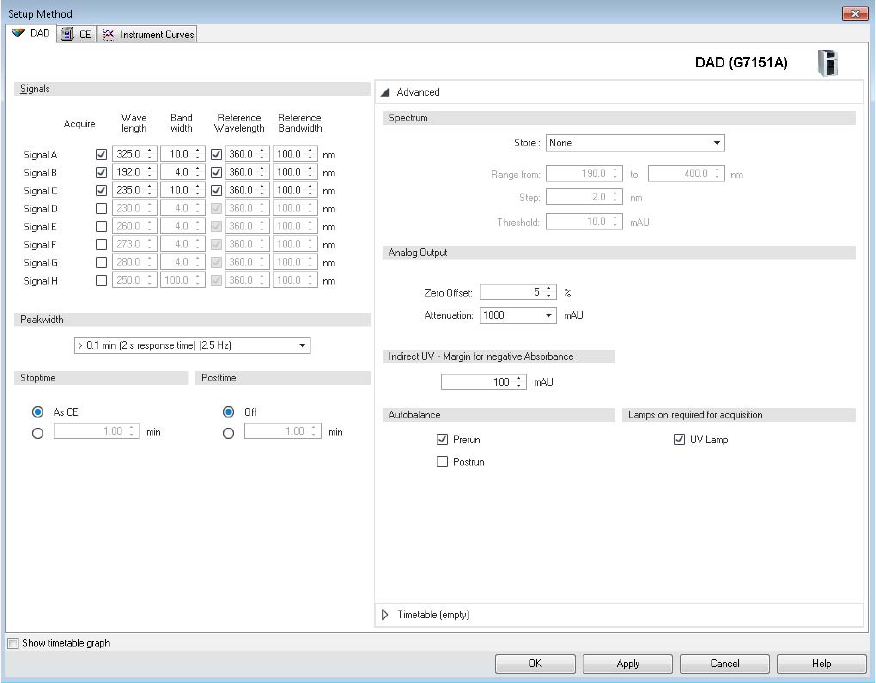Click the Instrument Curves tab icon

pos(109,34)
